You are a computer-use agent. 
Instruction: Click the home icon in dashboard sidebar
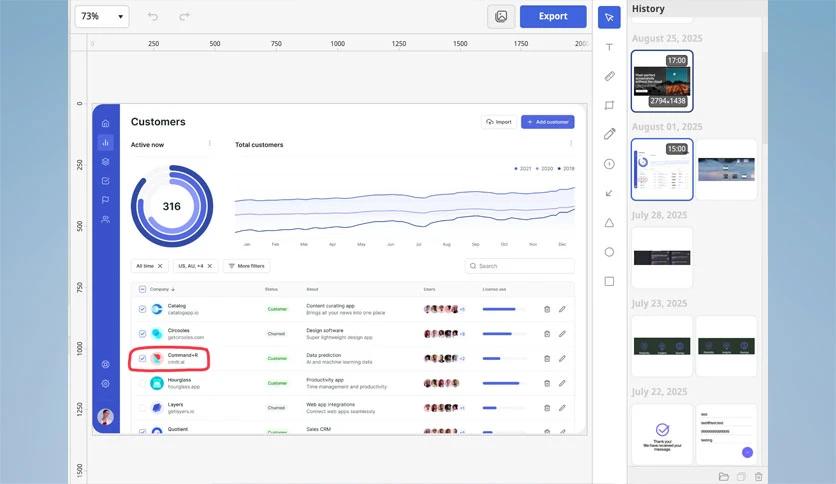click(x=106, y=123)
